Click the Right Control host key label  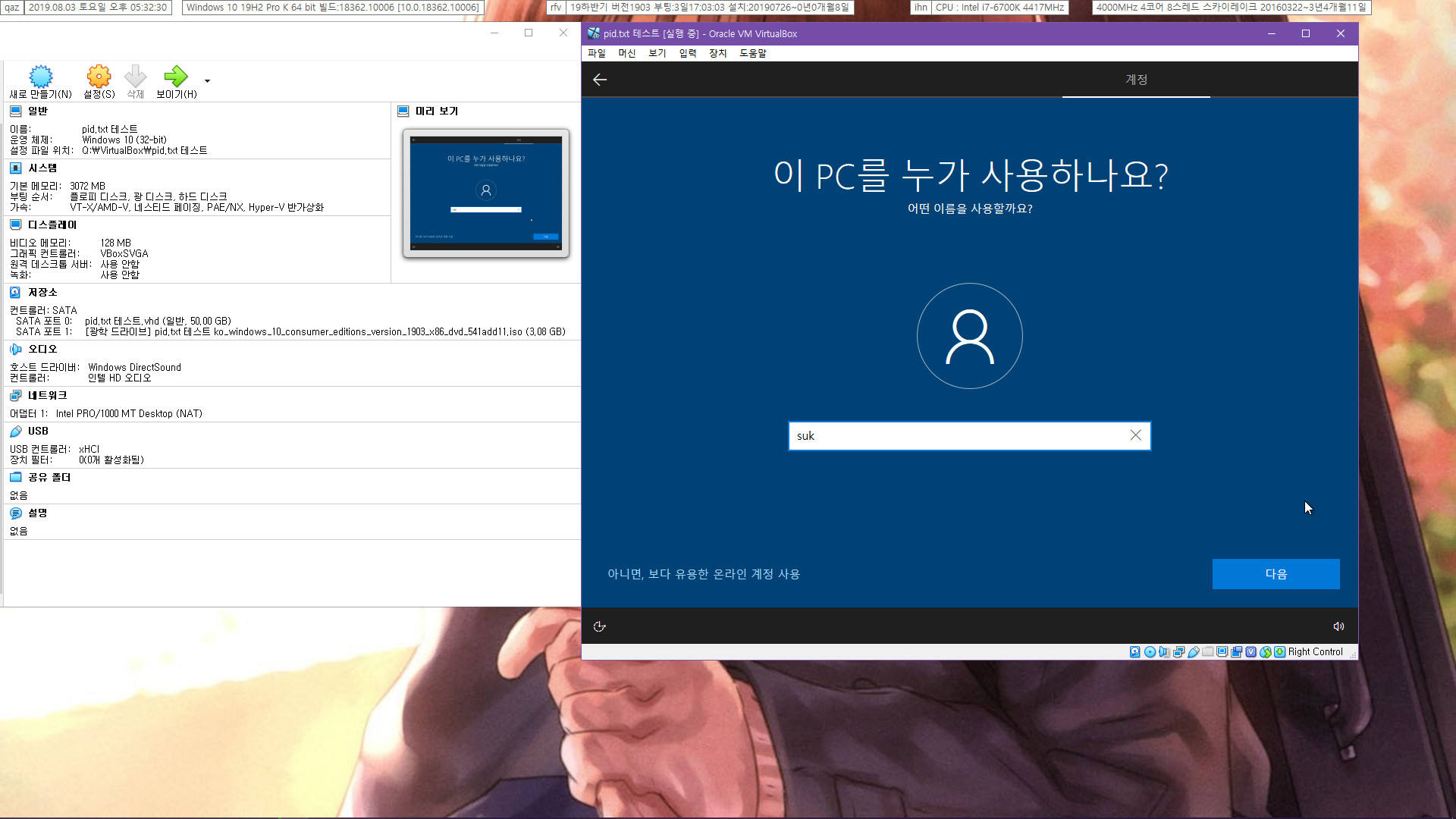click(1315, 651)
